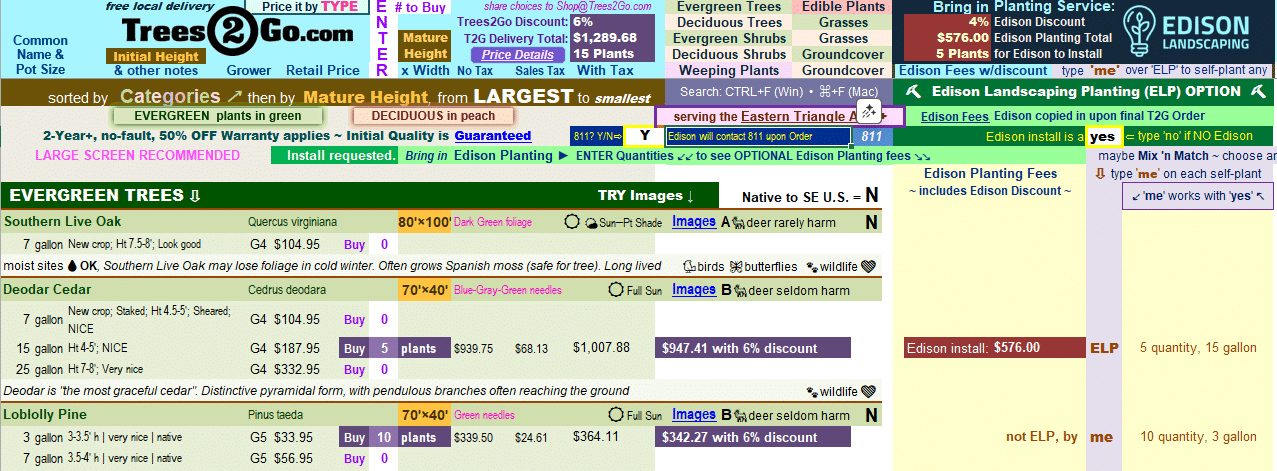Click the Full Sun circle icon for Deodar Cedar

pos(616,291)
